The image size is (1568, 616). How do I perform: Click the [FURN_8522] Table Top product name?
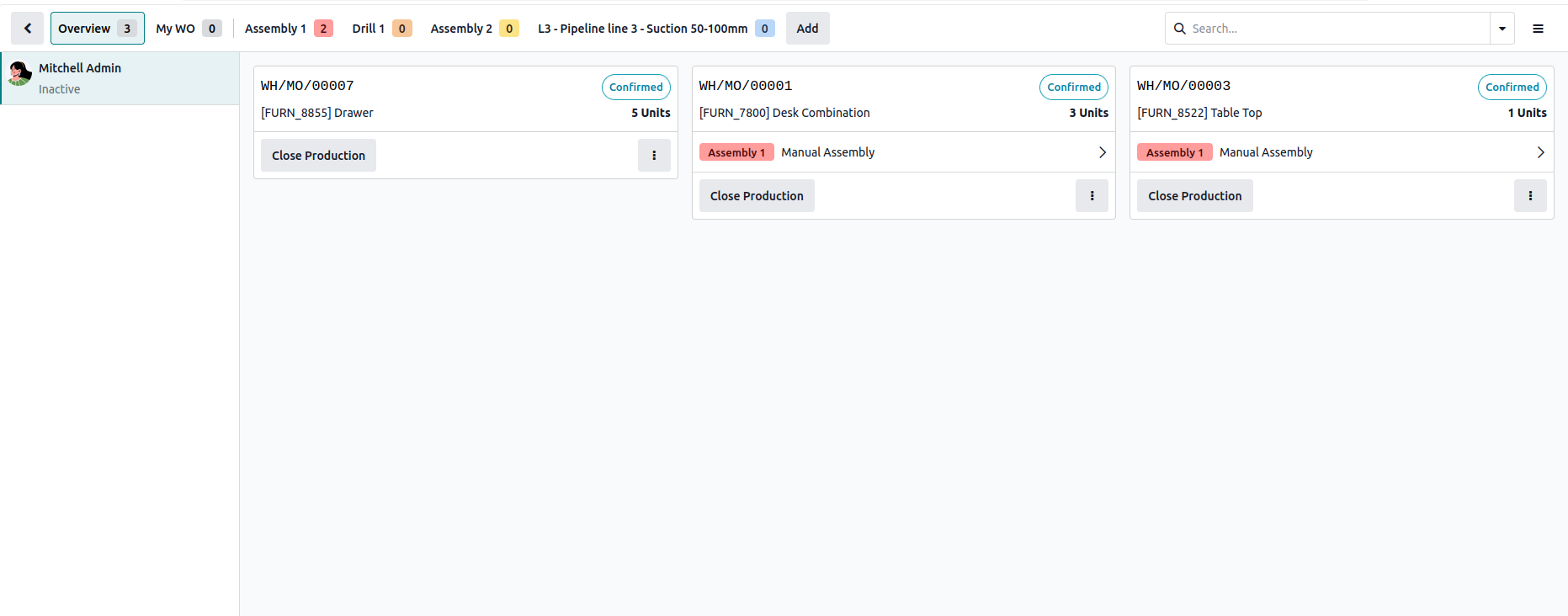pos(1199,113)
